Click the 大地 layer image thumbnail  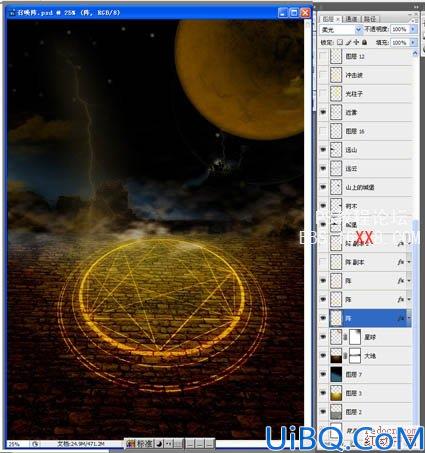(x=336, y=356)
